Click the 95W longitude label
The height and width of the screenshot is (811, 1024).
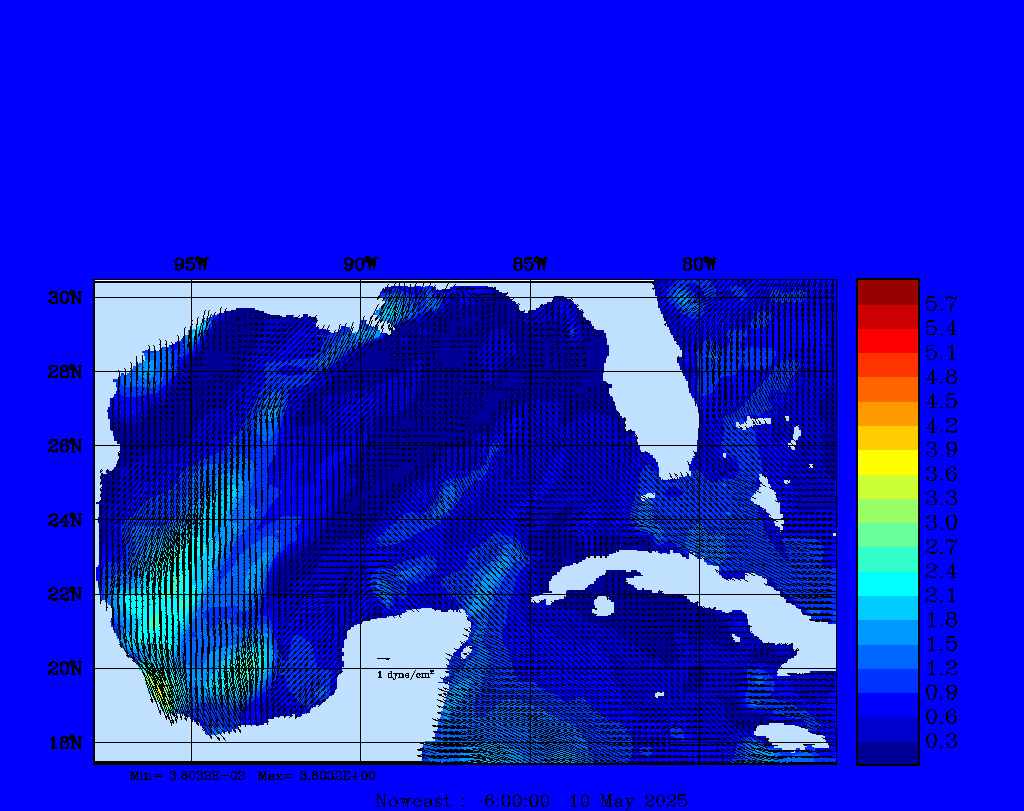(190, 265)
